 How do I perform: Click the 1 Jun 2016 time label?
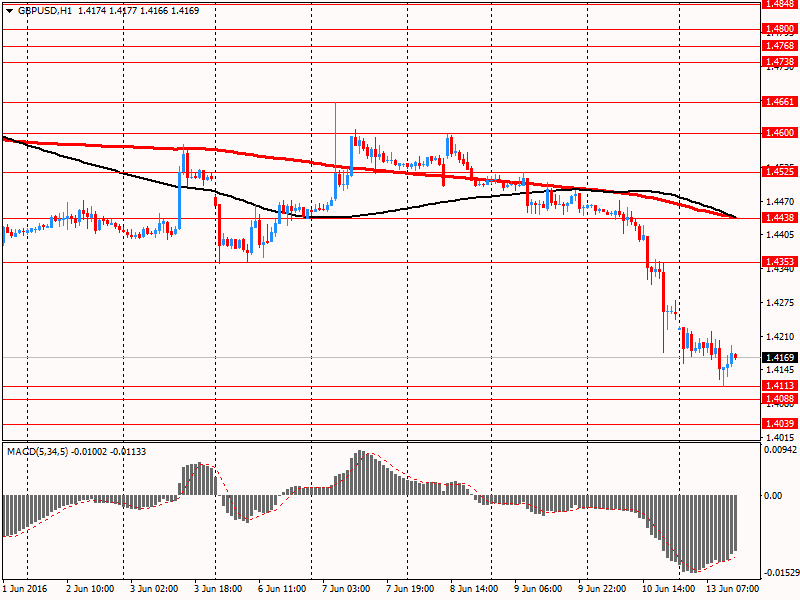pyautogui.click(x=25, y=589)
